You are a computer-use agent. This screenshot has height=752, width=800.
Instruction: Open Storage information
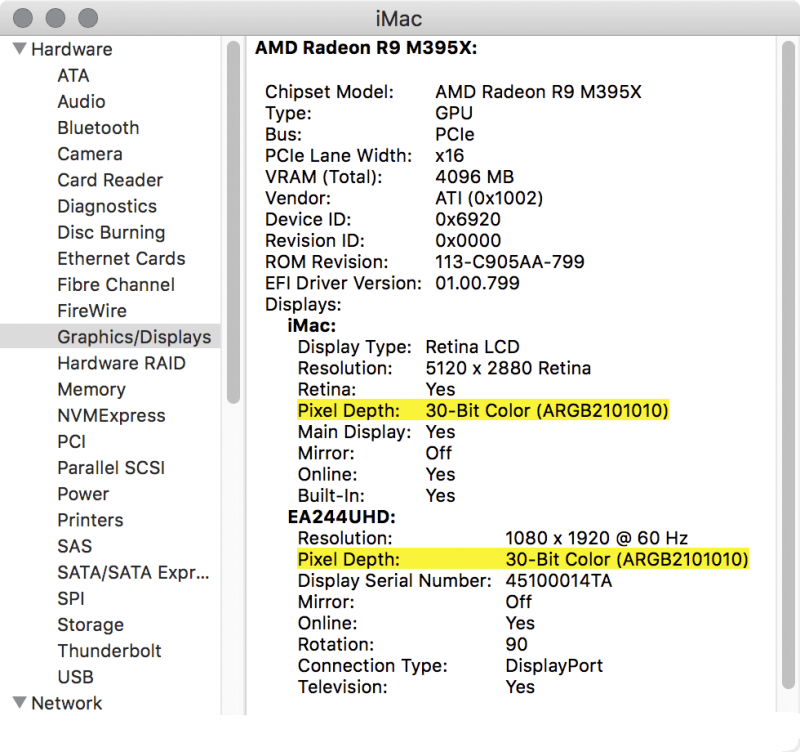click(x=90, y=624)
